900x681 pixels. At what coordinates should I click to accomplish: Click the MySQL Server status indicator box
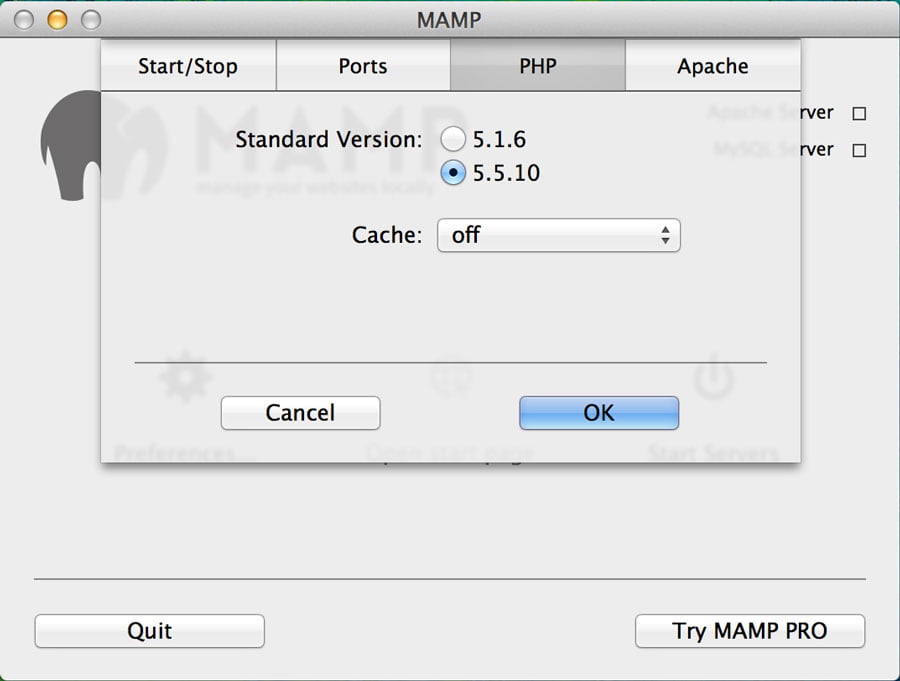[x=858, y=151]
